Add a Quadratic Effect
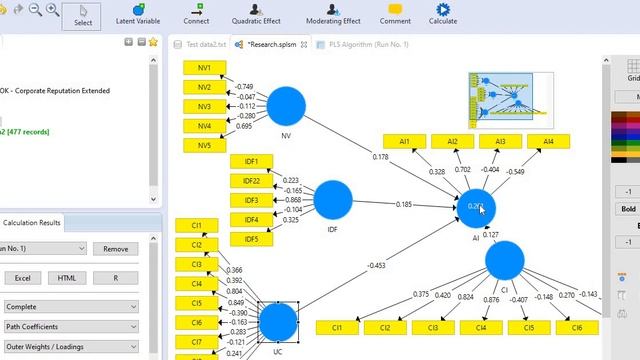The height and width of the screenshot is (360, 640). [x=256, y=15]
